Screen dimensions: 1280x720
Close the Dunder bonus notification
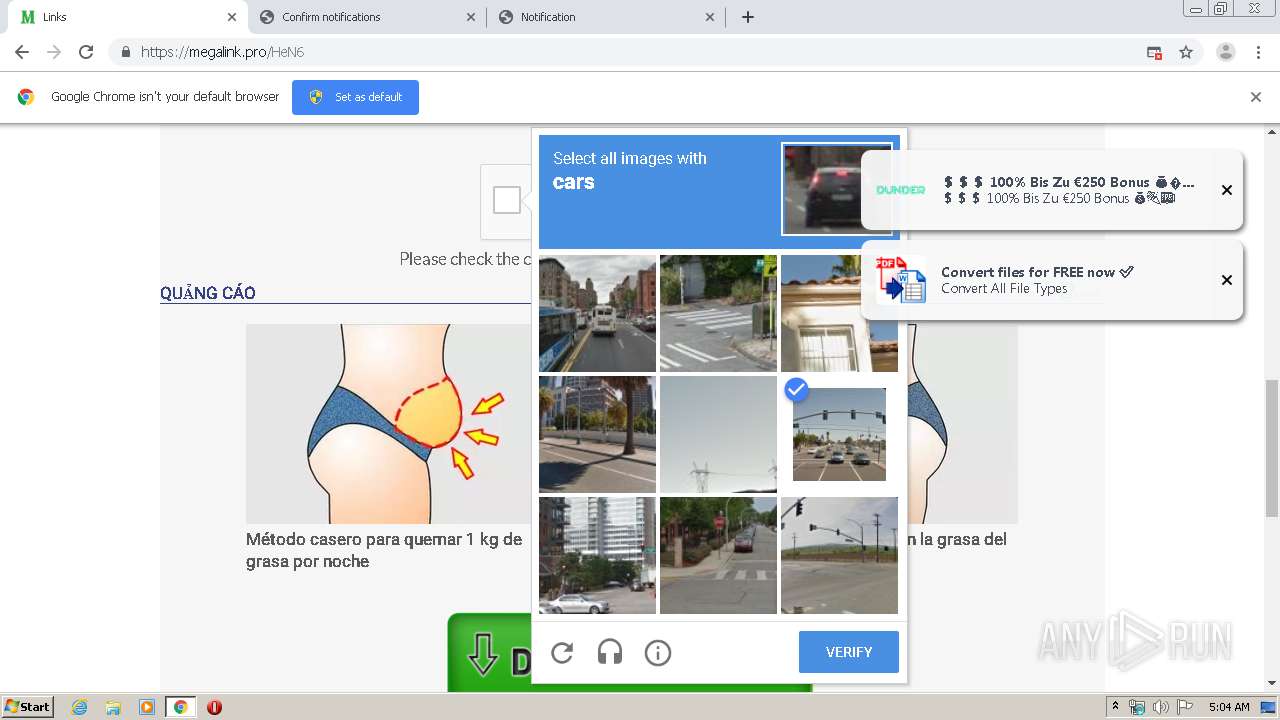click(x=1227, y=190)
